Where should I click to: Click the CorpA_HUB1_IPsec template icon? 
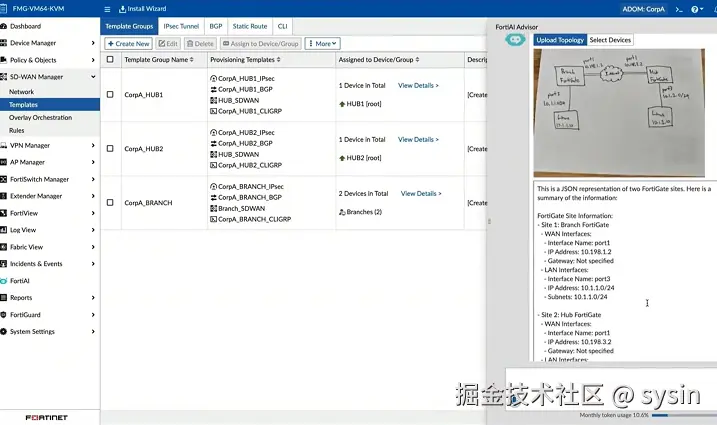pos(213,79)
